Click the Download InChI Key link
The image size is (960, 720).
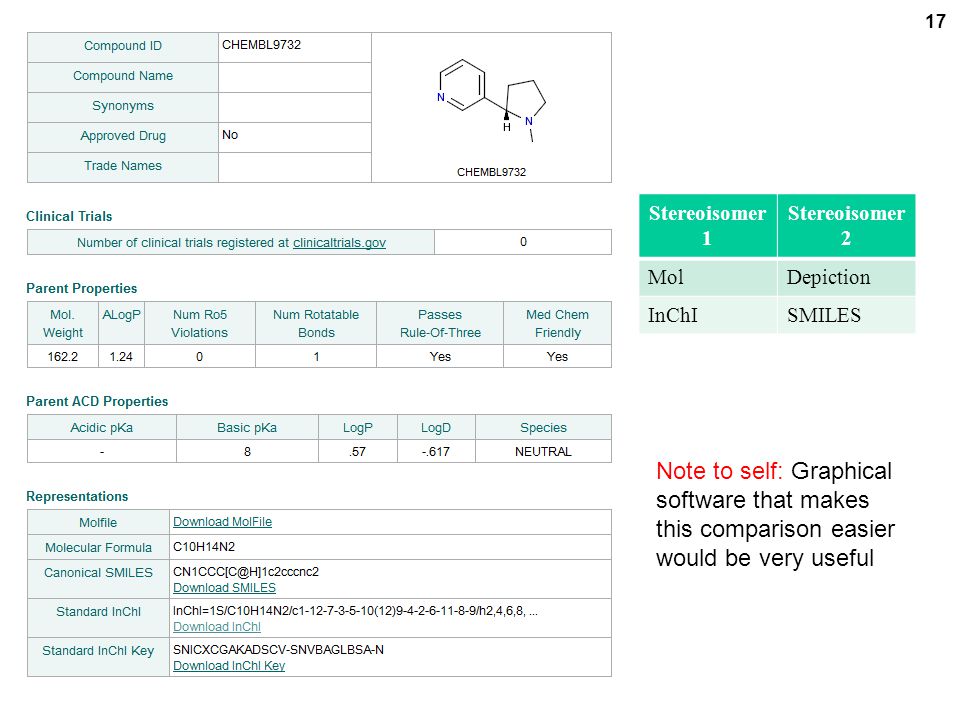click(x=229, y=666)
